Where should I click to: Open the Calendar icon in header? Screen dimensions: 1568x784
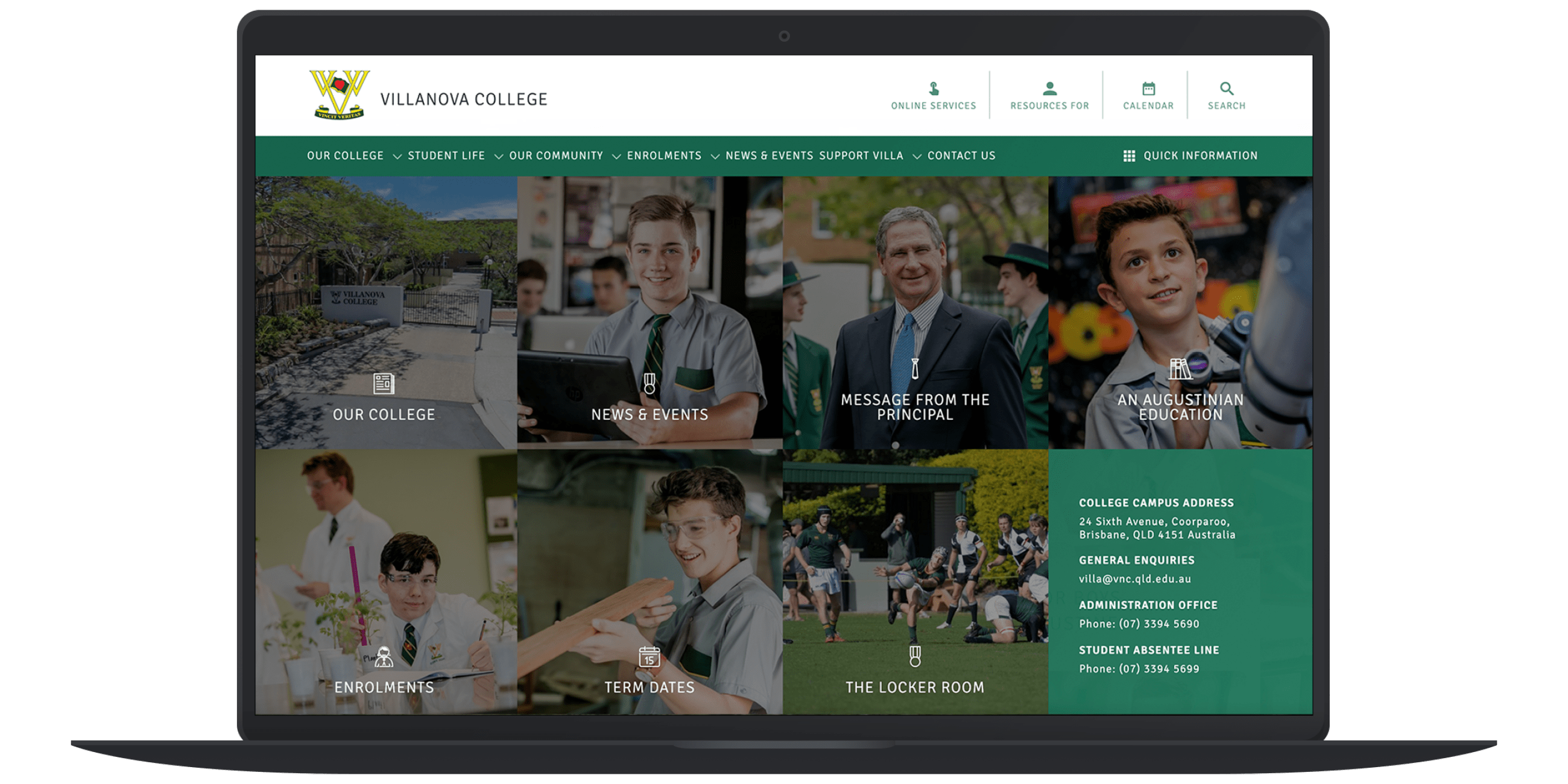pos(1148,89)
